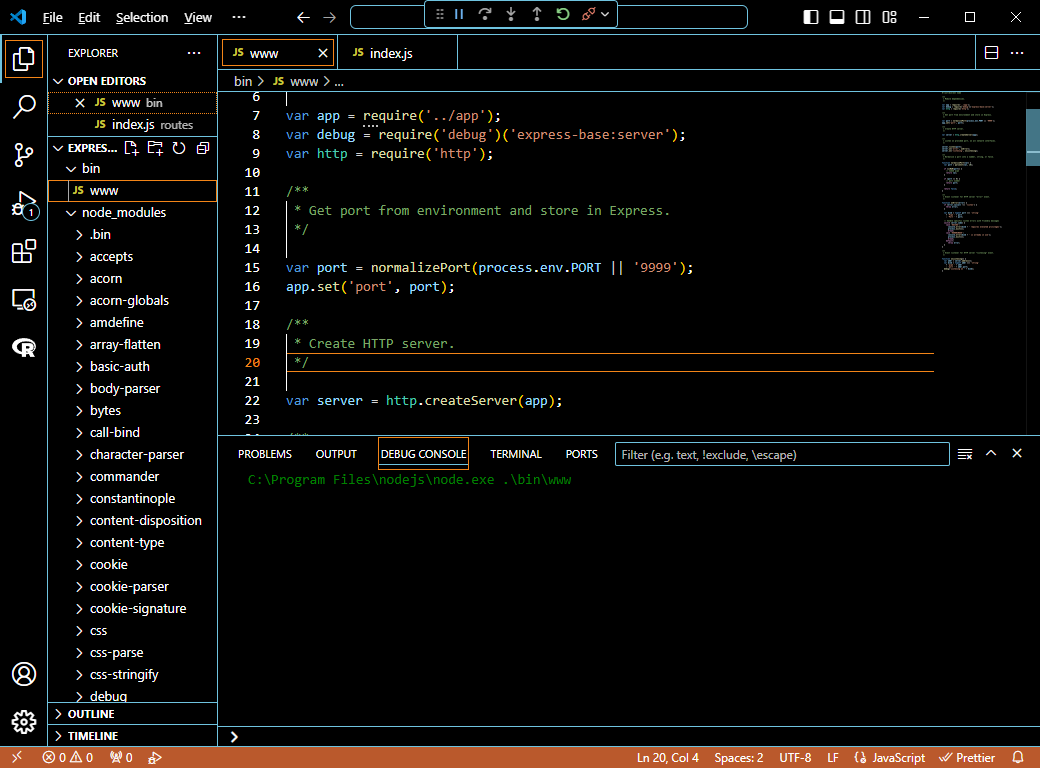
Task: Select index.js in Open Editors
Action: 133,125
